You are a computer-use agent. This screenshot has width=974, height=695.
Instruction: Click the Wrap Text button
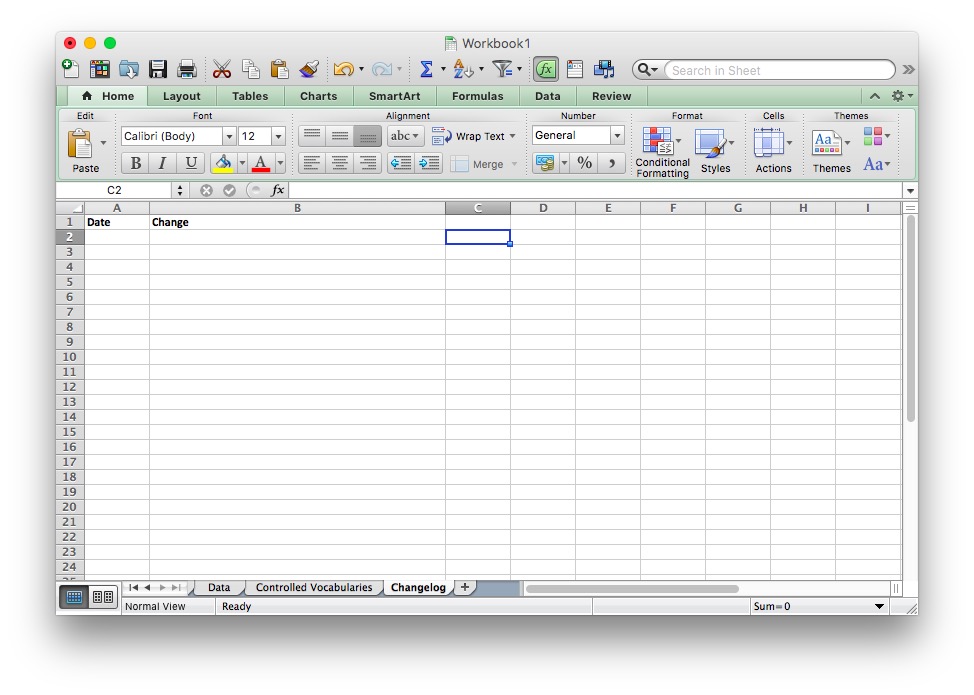(475, 136)
